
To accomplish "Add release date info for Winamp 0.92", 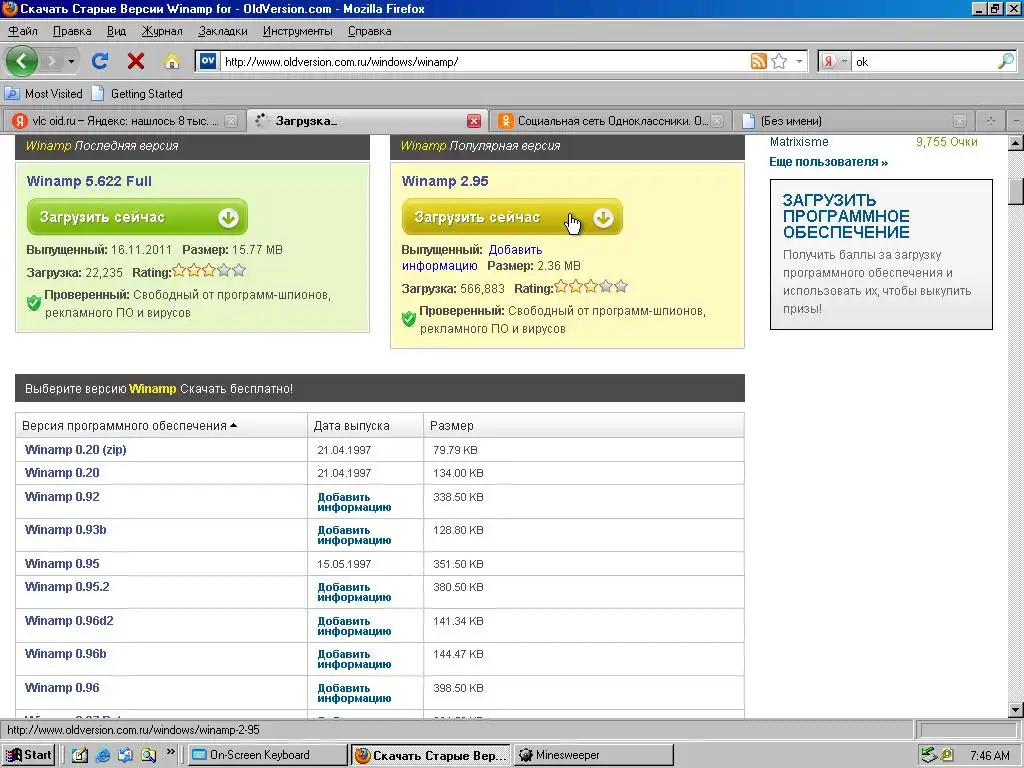I will coord(354,502).
